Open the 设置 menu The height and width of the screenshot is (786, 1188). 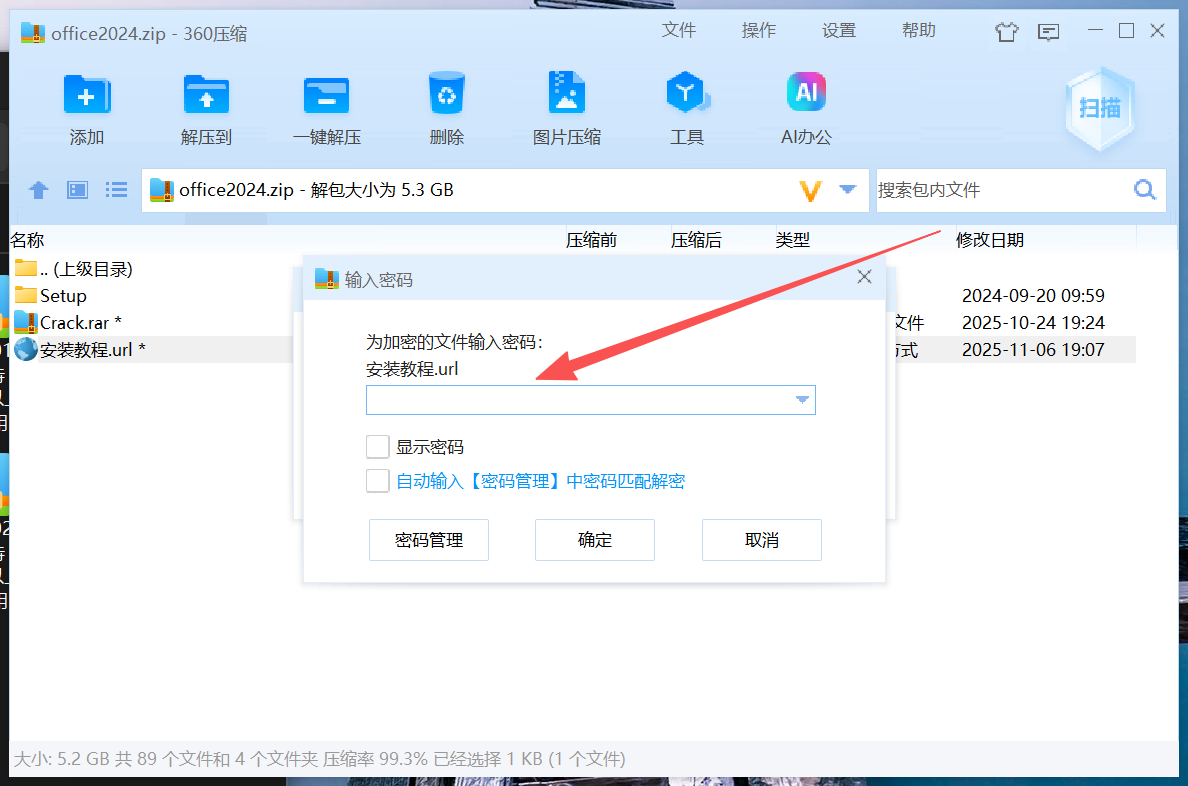coord(839,30)
